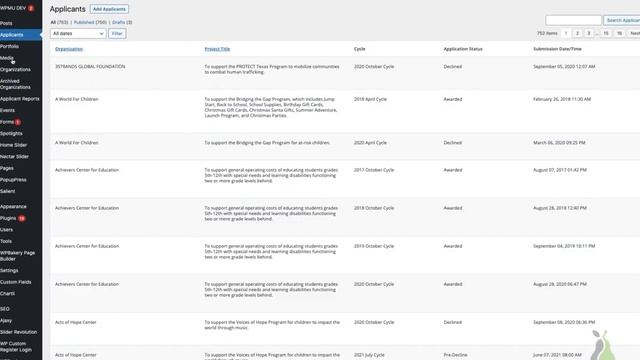The height and width of the screenshot is (360, 640).
Task: Click Acts of Hope Center 2020 October row
Action: (345, 329)
